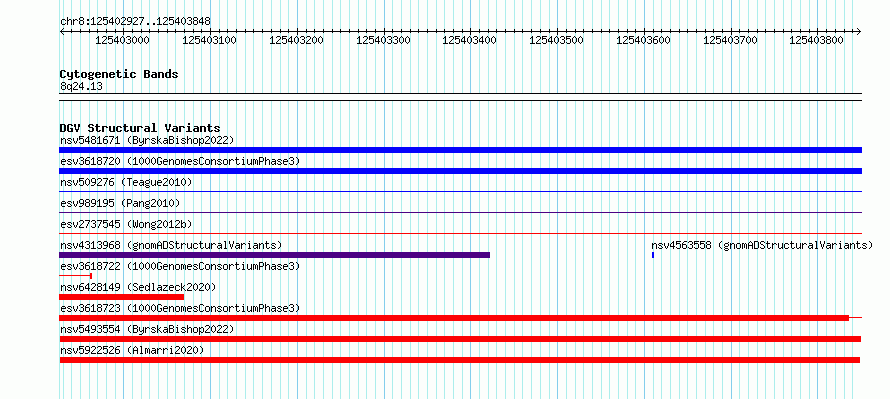This screenshot has width=890, height=399.
Task: Open the nsv6428149 Sedlazeck2020 variant
Action: pyautogui.click(x=138, y=287)
